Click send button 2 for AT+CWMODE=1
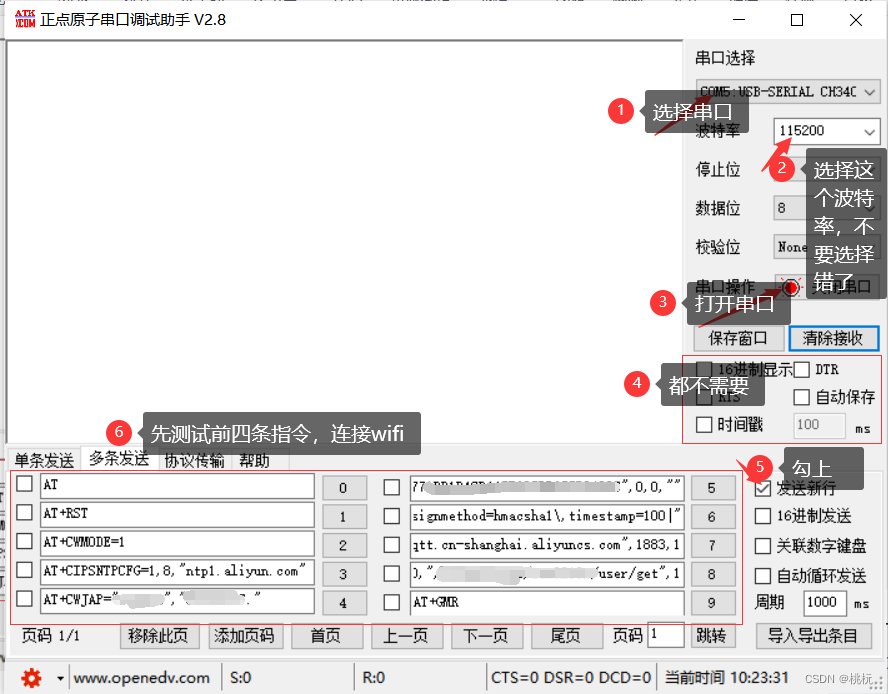The height and width of the screenshot is (694, 888). click(x=344, y=546)
